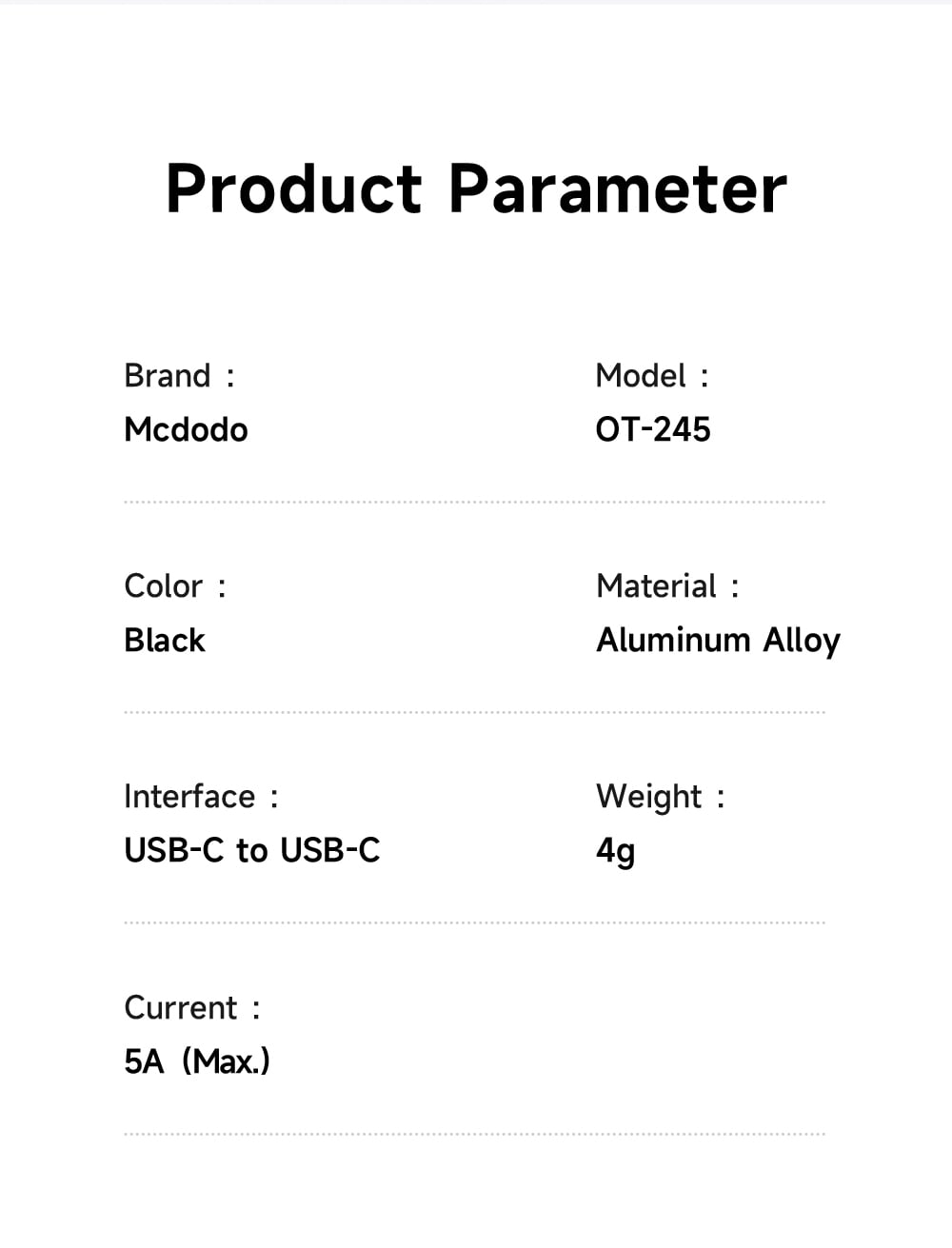Click the "Interface :" label

click(201, 797)
